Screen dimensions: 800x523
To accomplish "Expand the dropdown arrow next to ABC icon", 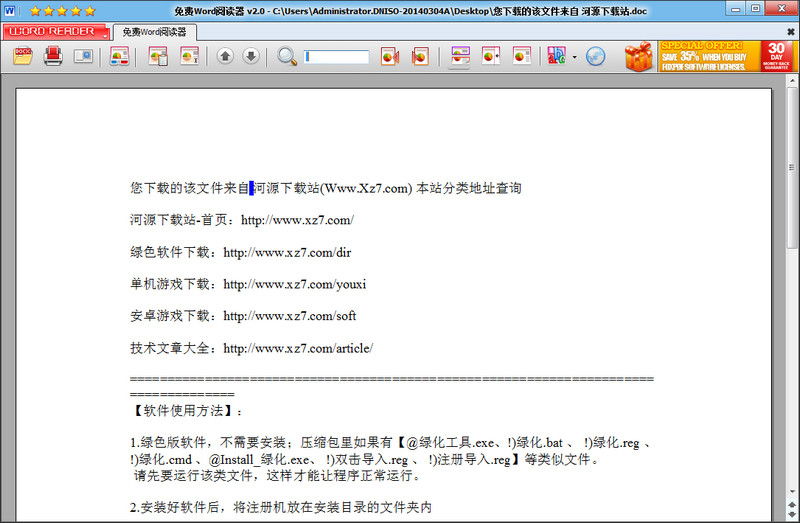I will [574, 57].
